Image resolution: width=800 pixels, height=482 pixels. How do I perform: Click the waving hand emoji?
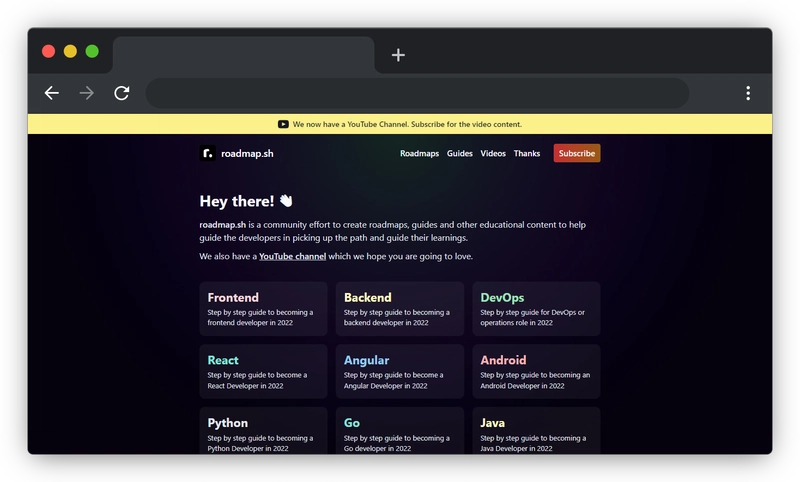(286, 201)
